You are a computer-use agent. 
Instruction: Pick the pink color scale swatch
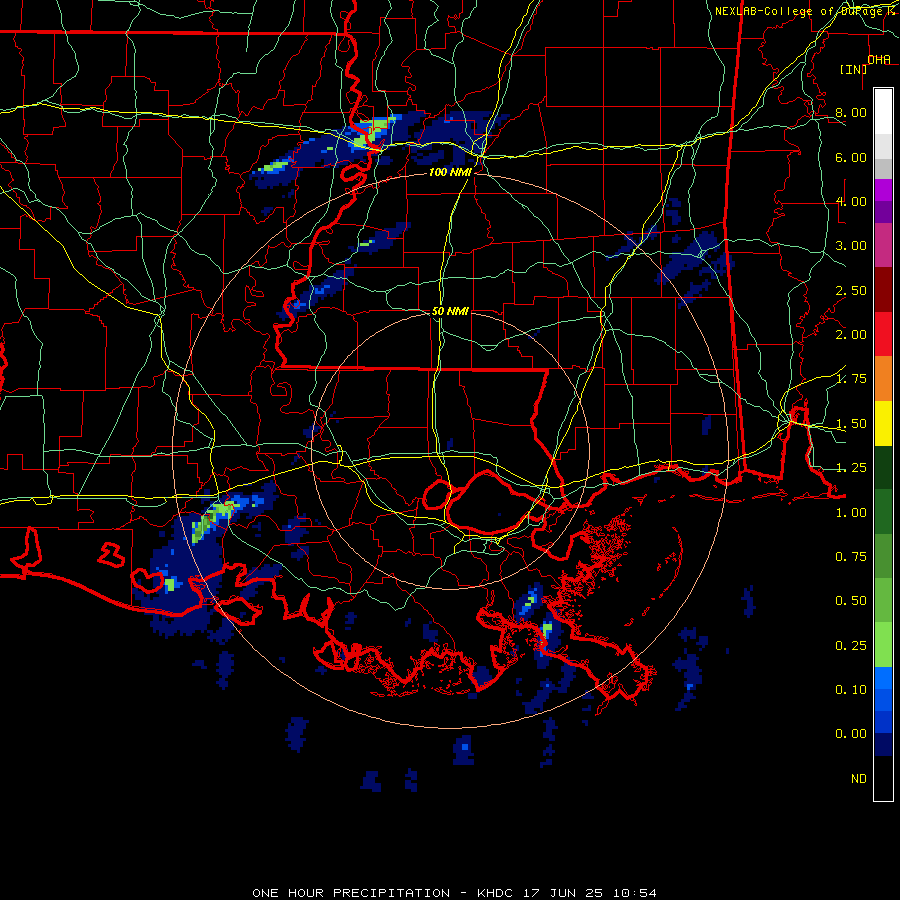[x=883, y=245]
